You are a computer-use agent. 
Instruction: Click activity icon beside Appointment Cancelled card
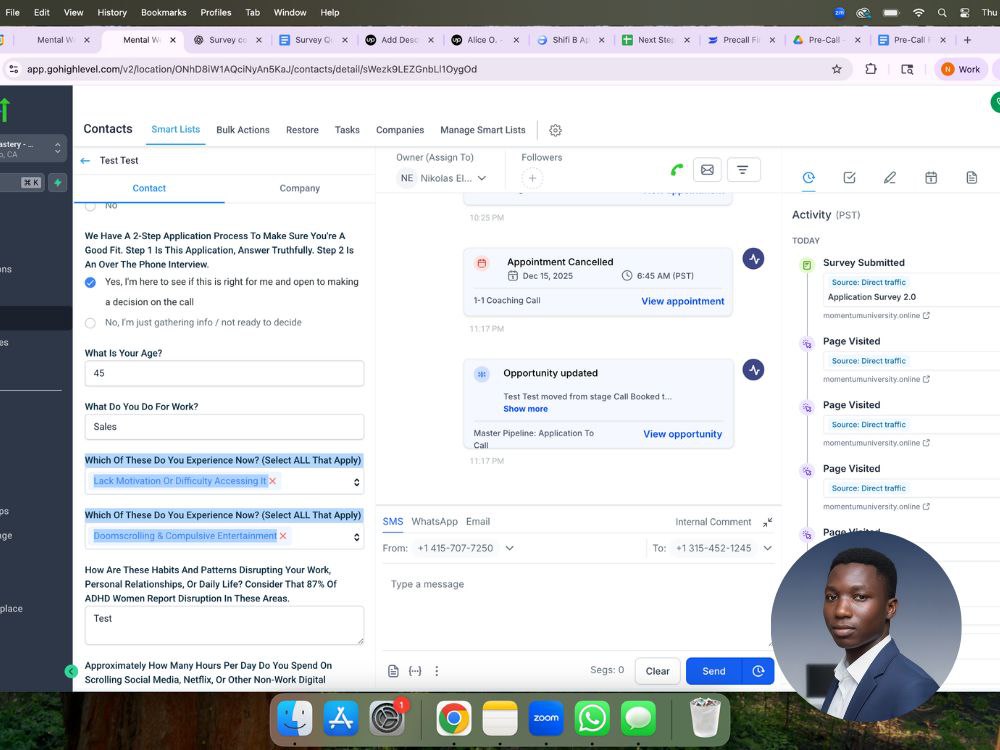pyautogui.click(x=753, y=258)
